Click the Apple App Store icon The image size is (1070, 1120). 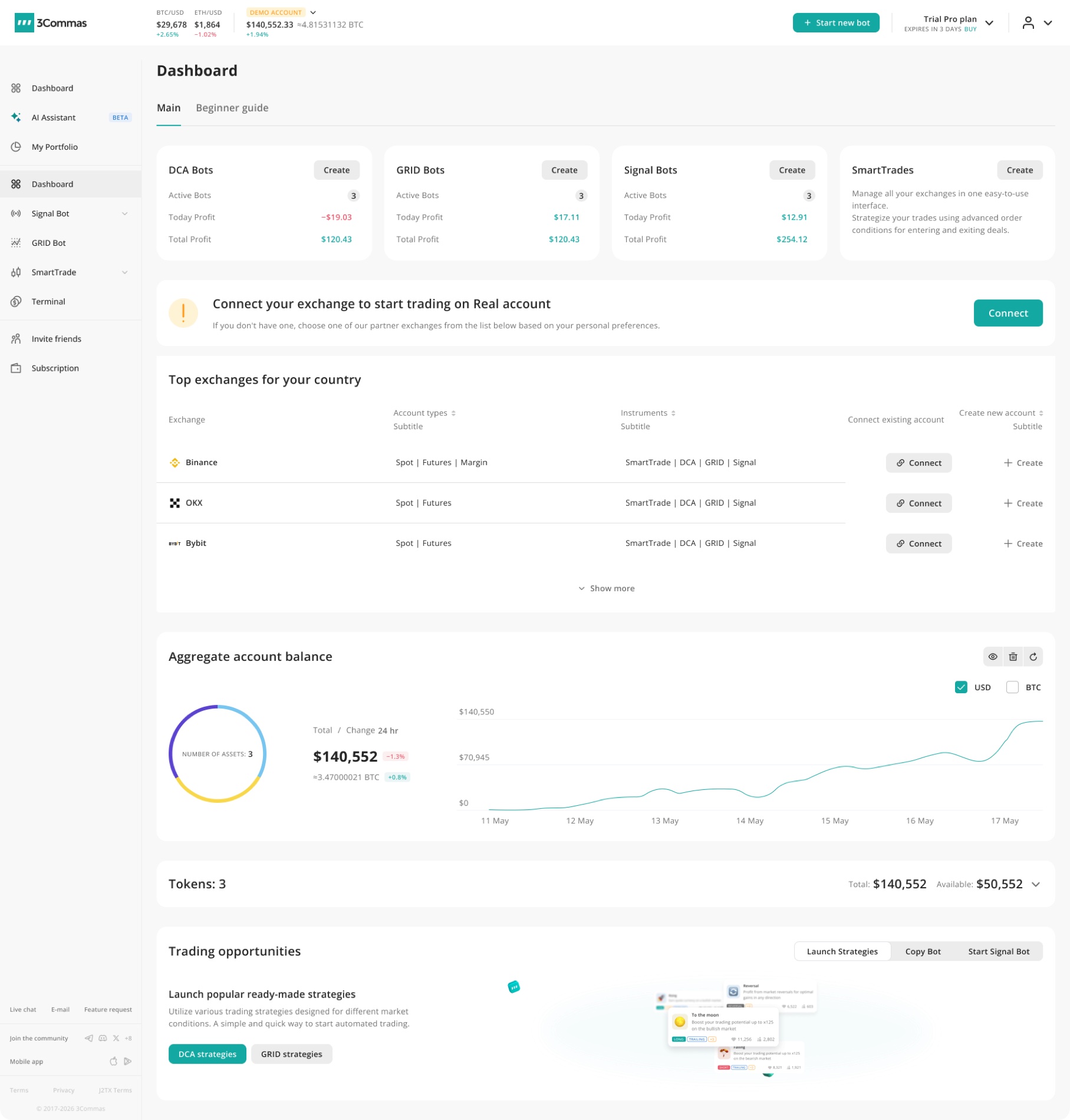pos(114,1062)
